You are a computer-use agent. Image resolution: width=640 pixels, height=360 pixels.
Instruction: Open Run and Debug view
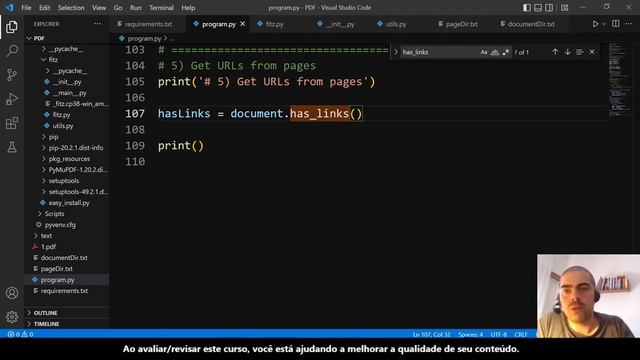(12, 99)
